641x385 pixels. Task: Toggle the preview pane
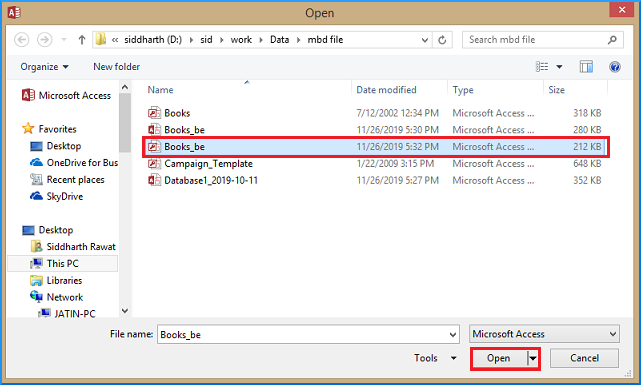pyautogui.click(x=586, y=67)
